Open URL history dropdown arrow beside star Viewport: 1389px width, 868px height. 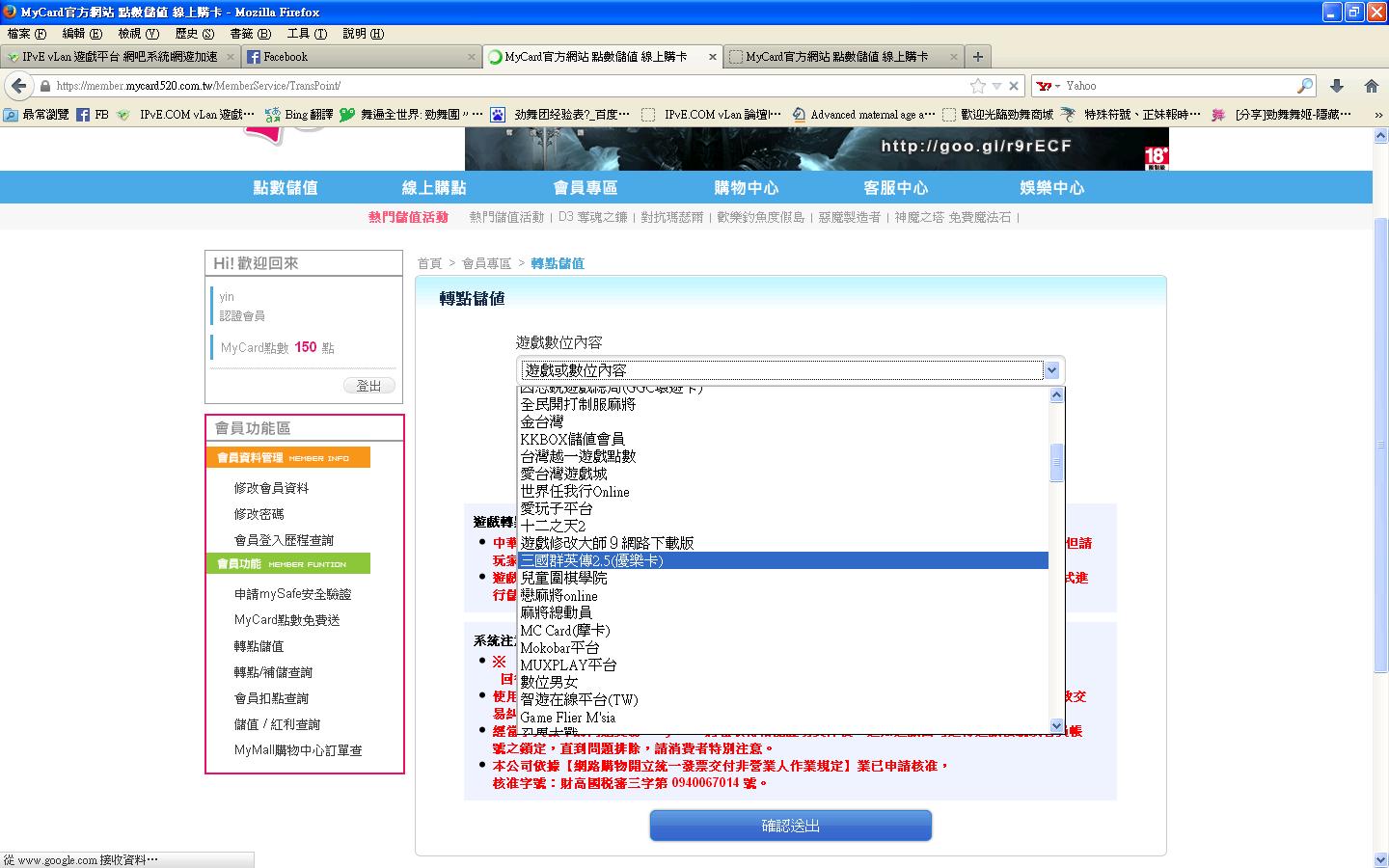pos(996,86)
